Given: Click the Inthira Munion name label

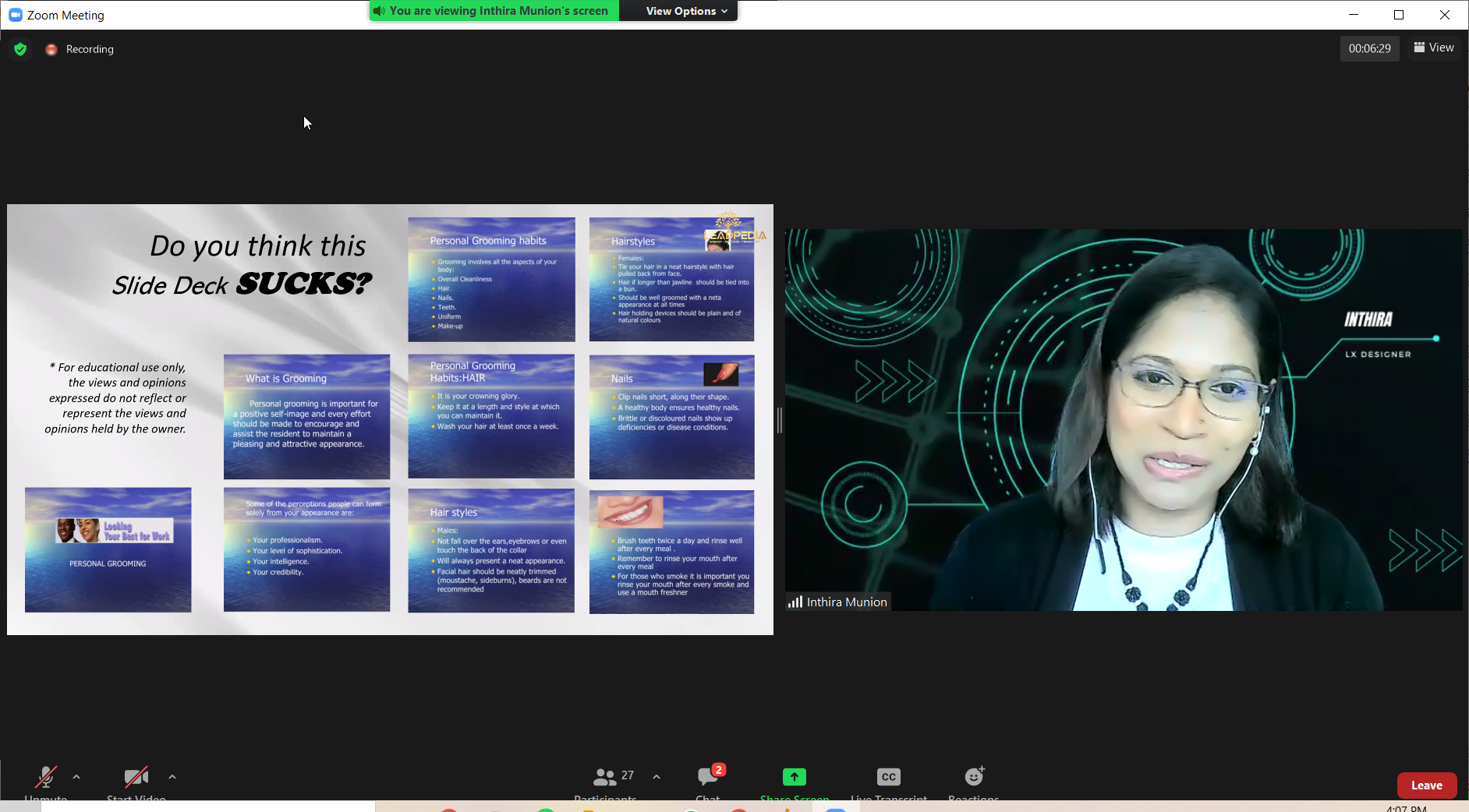Looking at the screenshot, I should [847, 602].
